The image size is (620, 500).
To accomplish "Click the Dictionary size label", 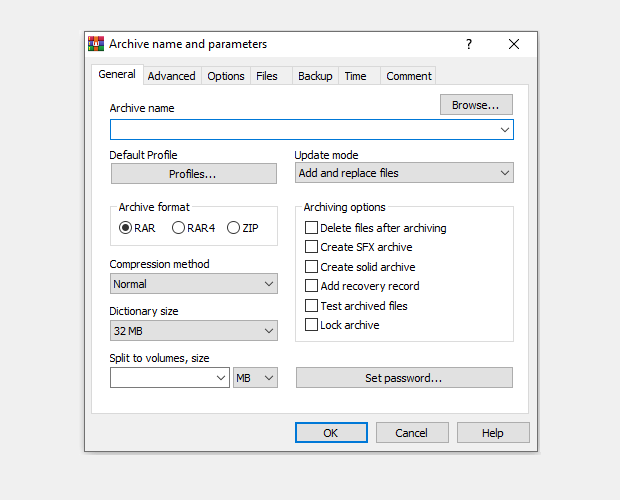I will 144,311.
